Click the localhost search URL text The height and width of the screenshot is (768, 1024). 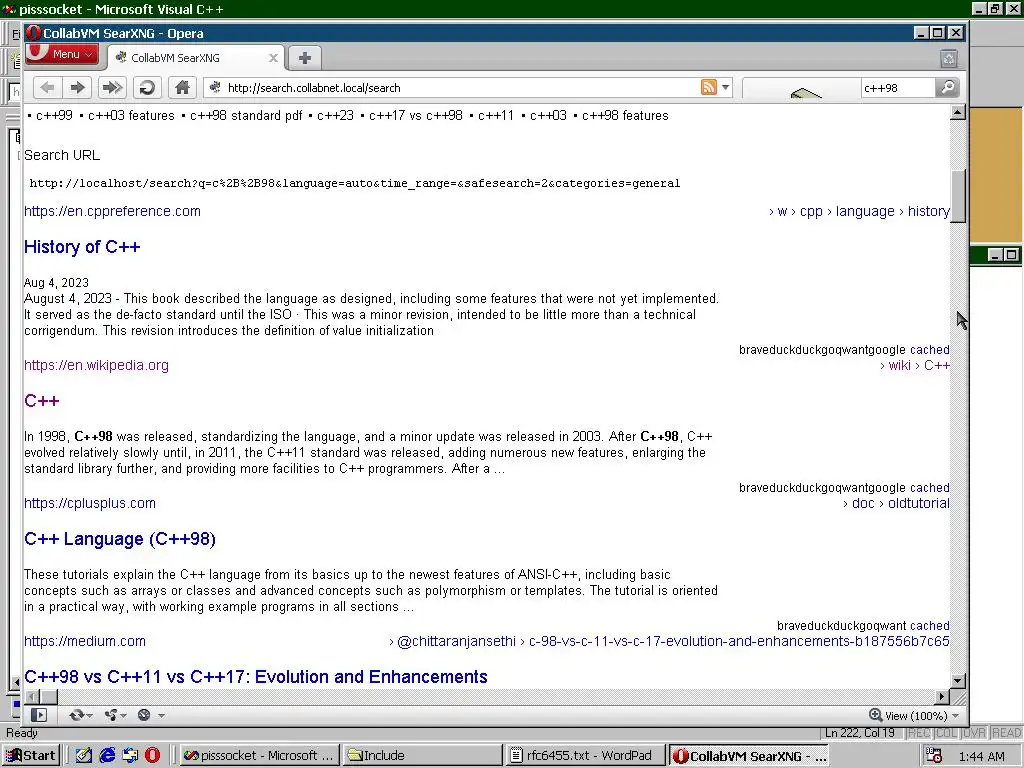coord(355,184)
